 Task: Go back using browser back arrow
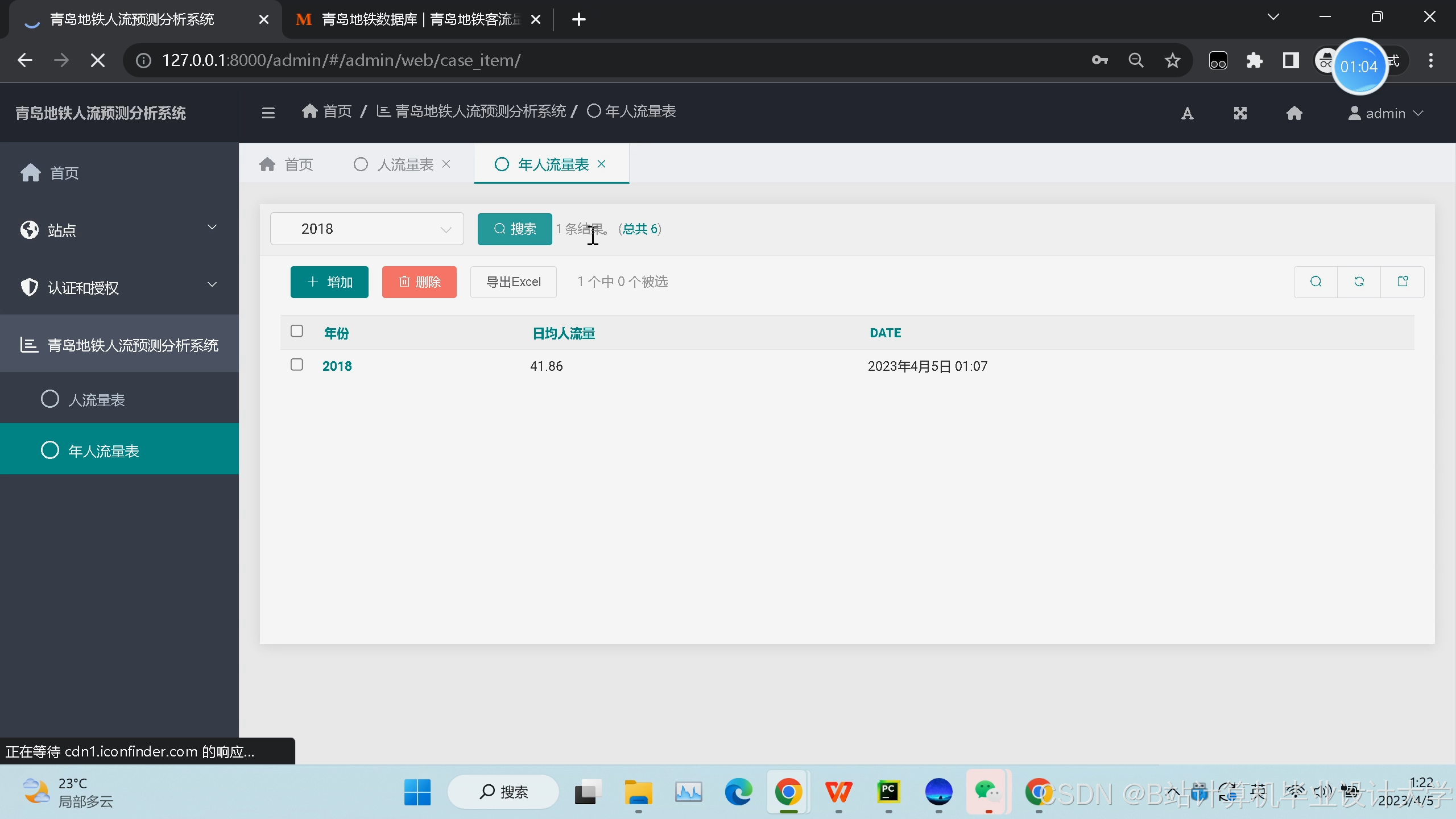[x=25, y=60]
